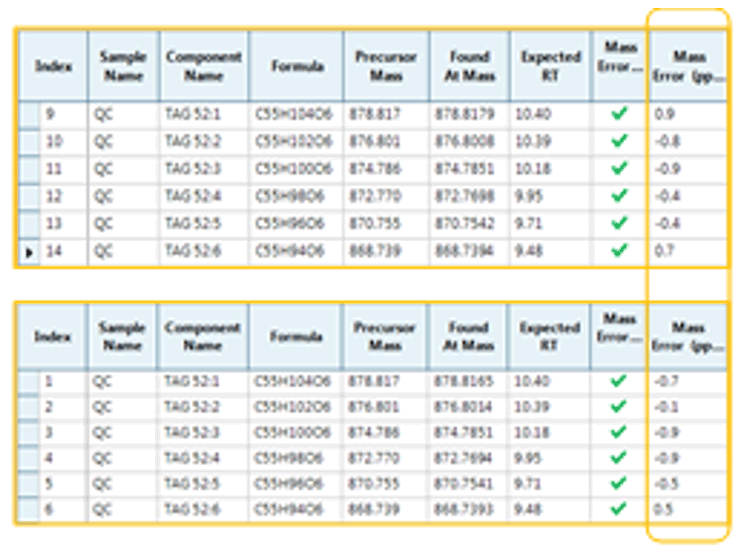
Task: Click green checkmark in index 3 row
Action: click(x=619, y=435)
